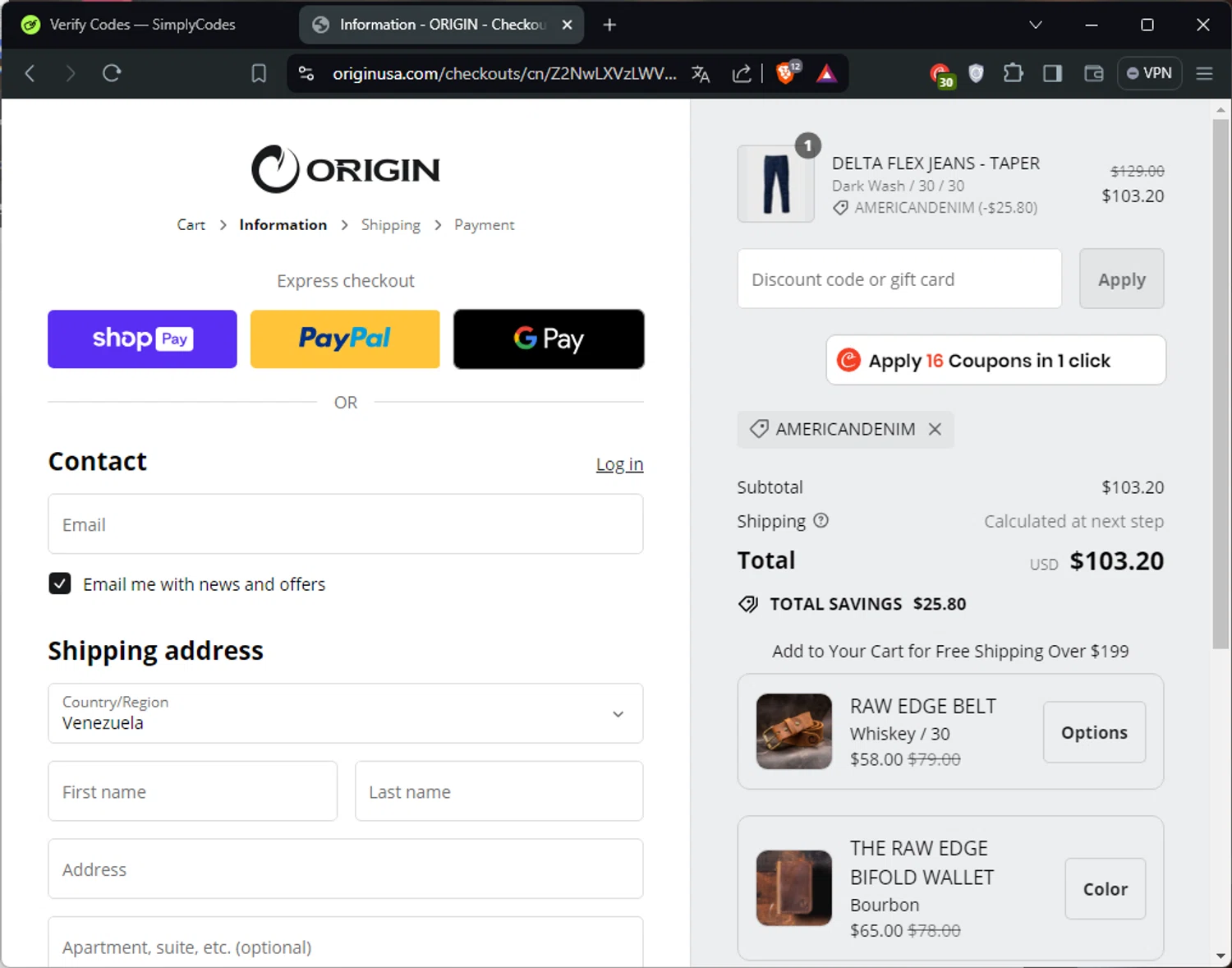1232x968 pixels.
Task: Click the shield extension icon
Action: (976, 74)
